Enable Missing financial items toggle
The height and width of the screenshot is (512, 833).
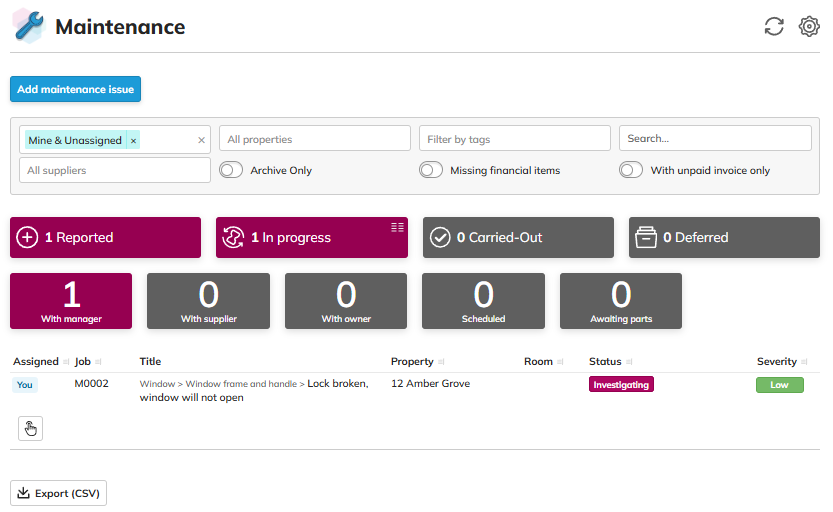pos(431,170)
